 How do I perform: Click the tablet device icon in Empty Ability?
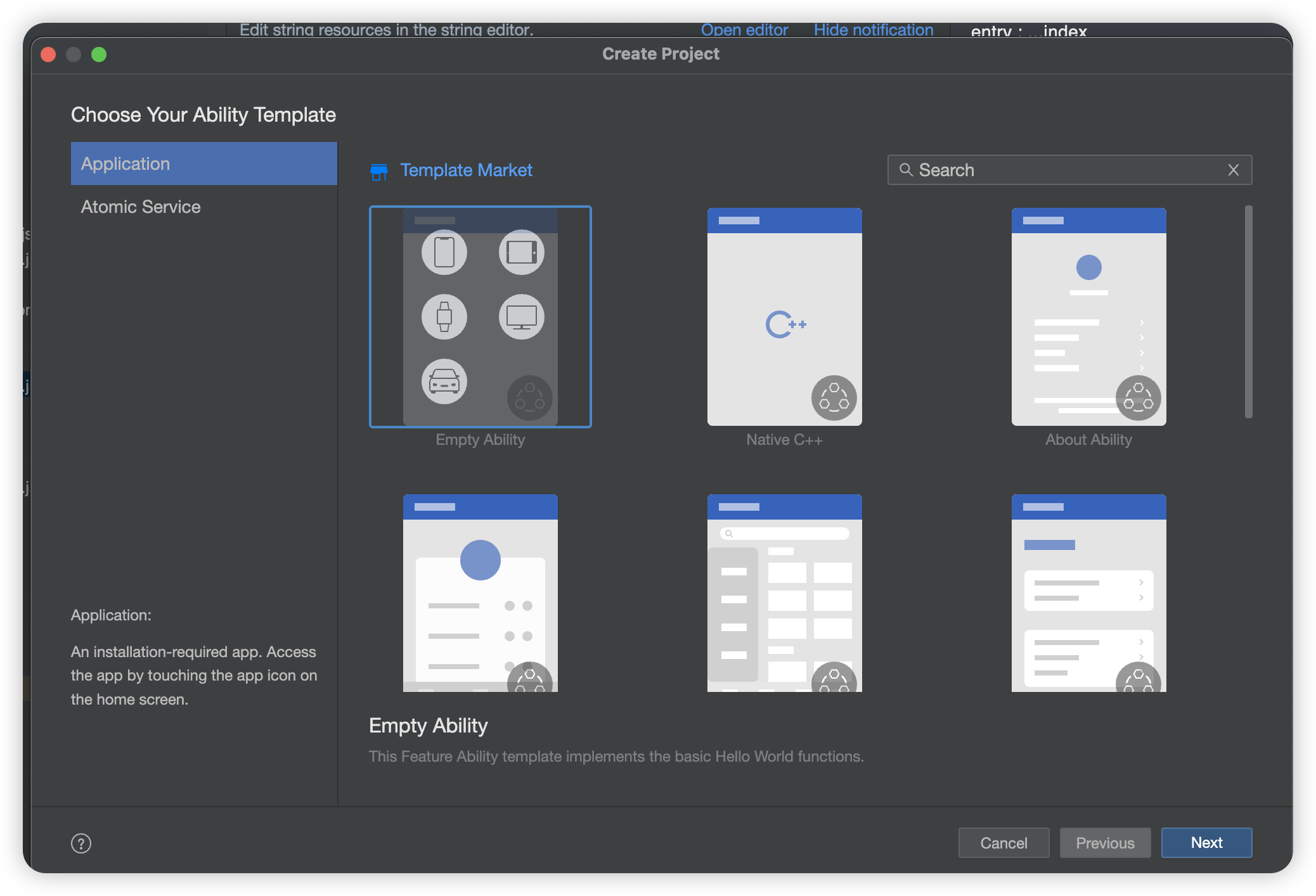click(x=521, y=252)
